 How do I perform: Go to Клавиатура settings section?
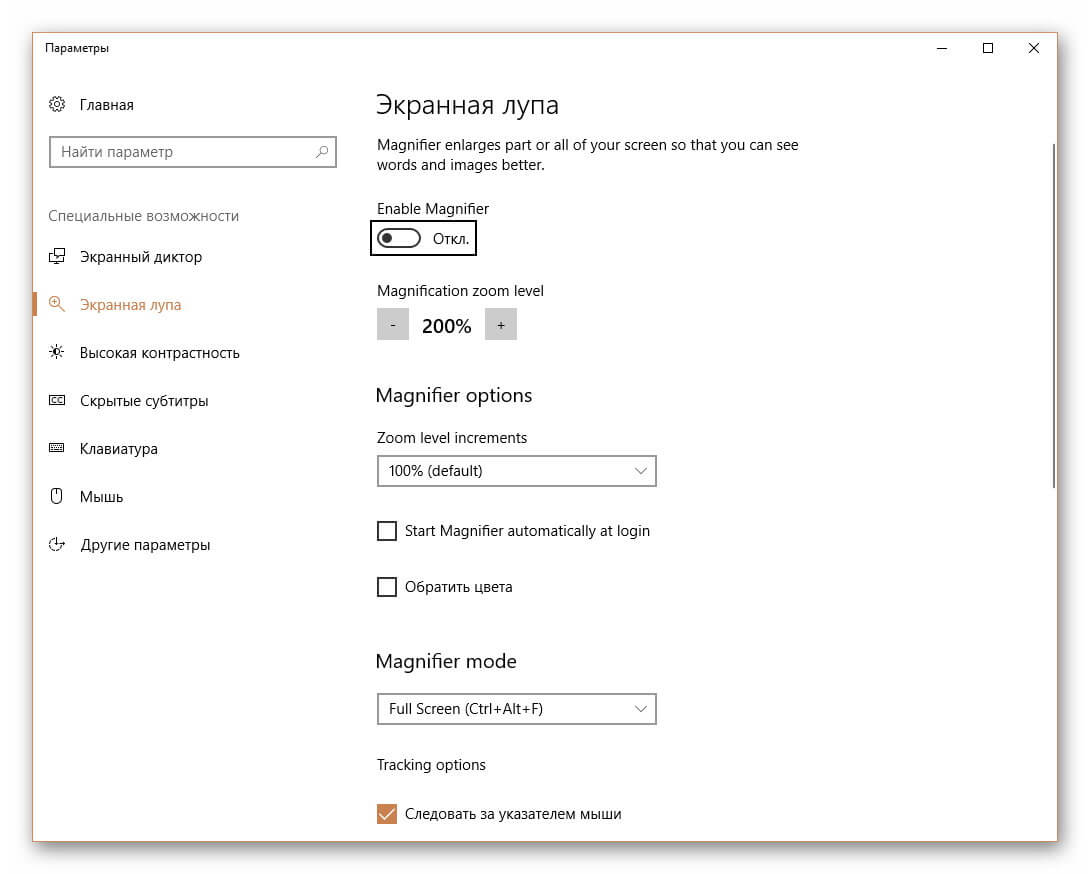point(119,449)
